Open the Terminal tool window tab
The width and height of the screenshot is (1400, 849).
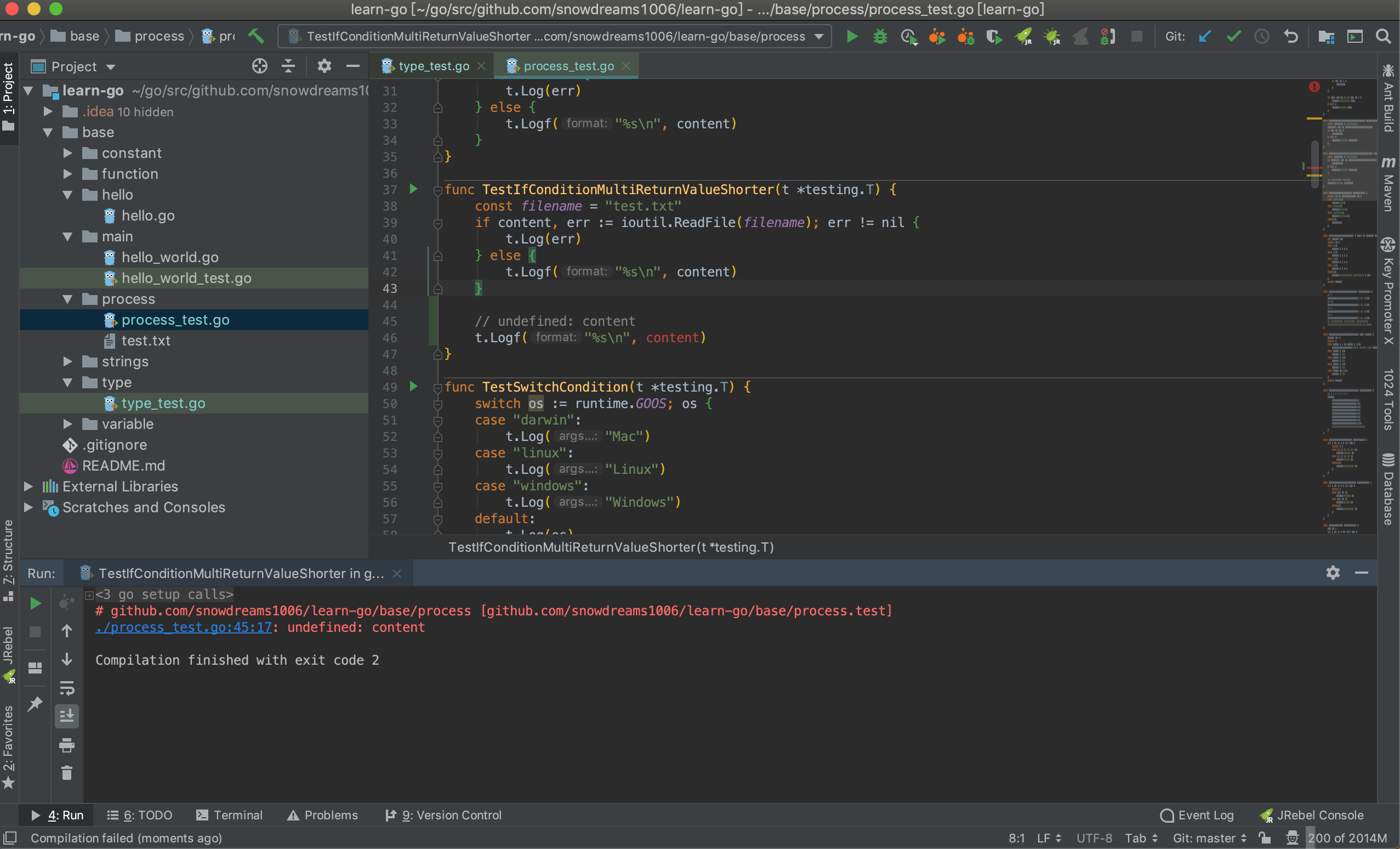pos(230,815)
